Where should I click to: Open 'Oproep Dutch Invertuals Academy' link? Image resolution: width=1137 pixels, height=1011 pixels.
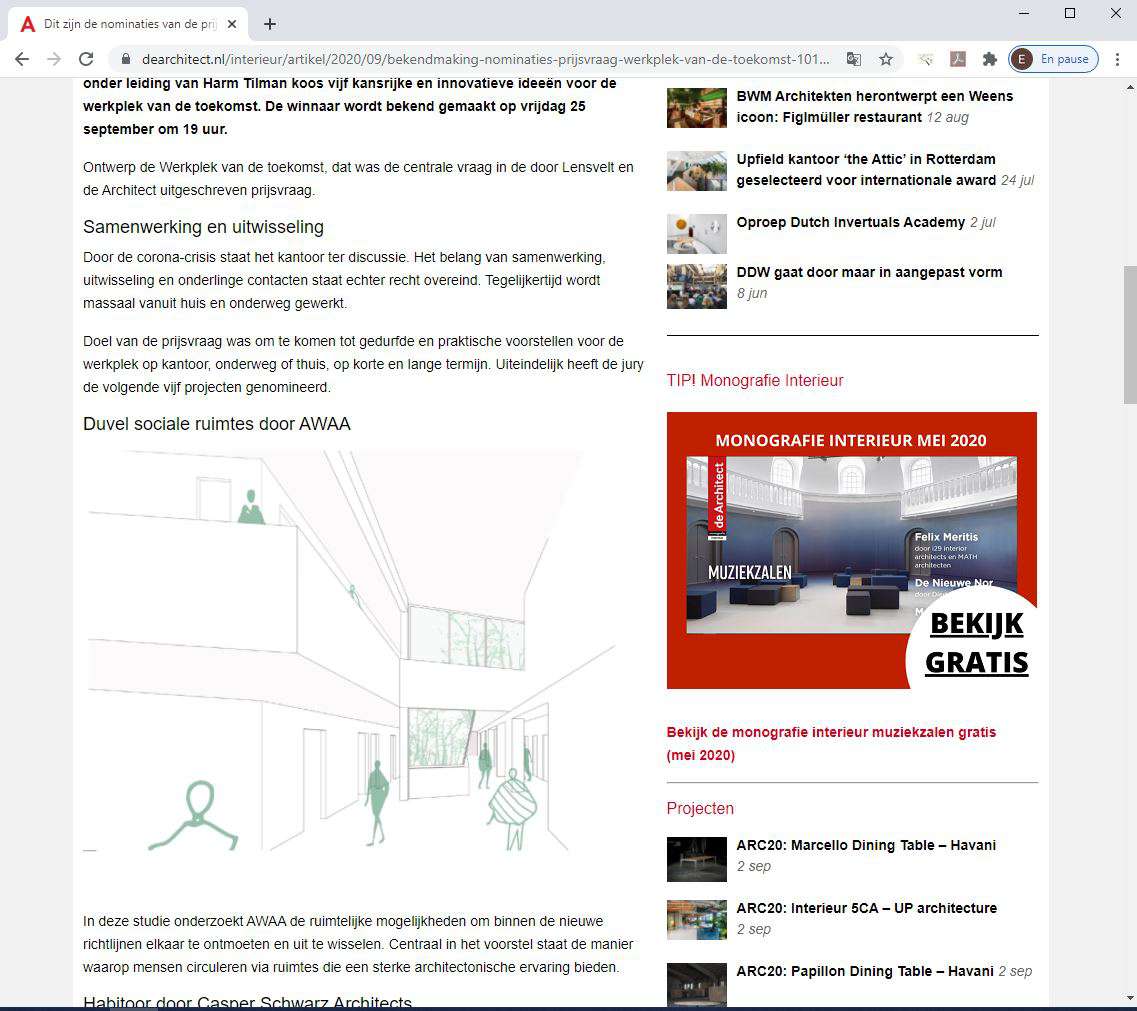[x=850, y=222]
